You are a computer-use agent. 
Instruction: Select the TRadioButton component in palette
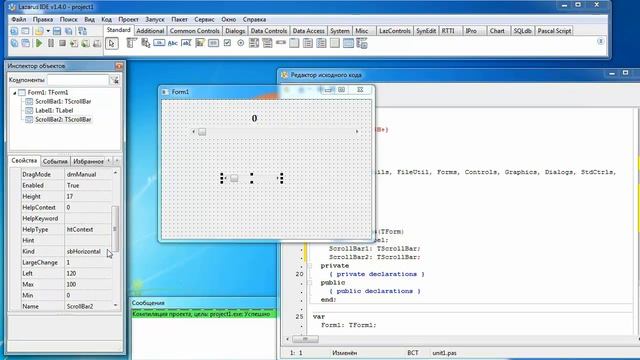(240, 43)
